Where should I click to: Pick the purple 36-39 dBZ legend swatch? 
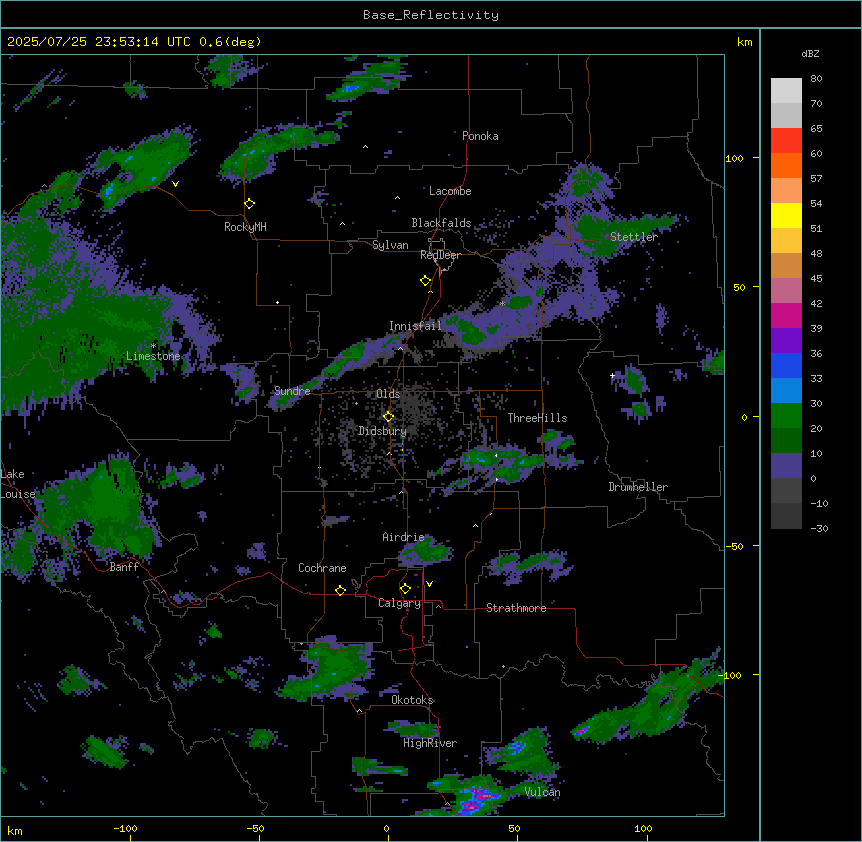786,341
